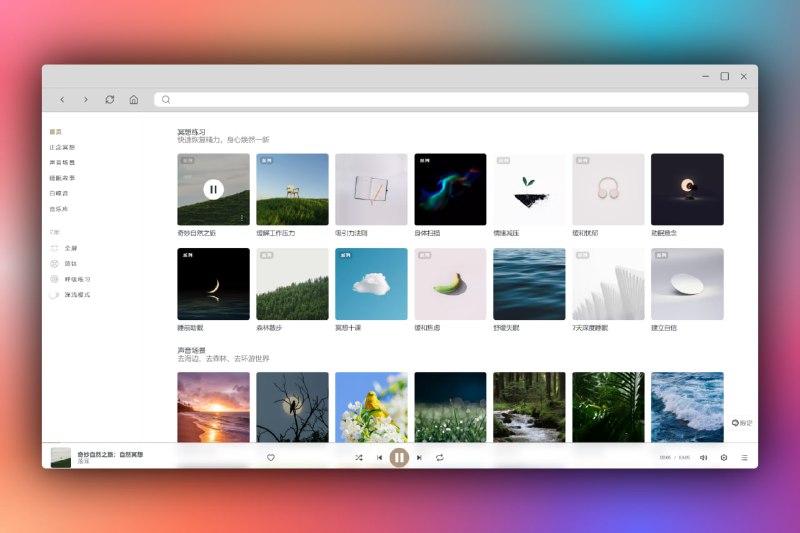
Task: Click the 冥想练习 section heading
Action: pos(191,132)
